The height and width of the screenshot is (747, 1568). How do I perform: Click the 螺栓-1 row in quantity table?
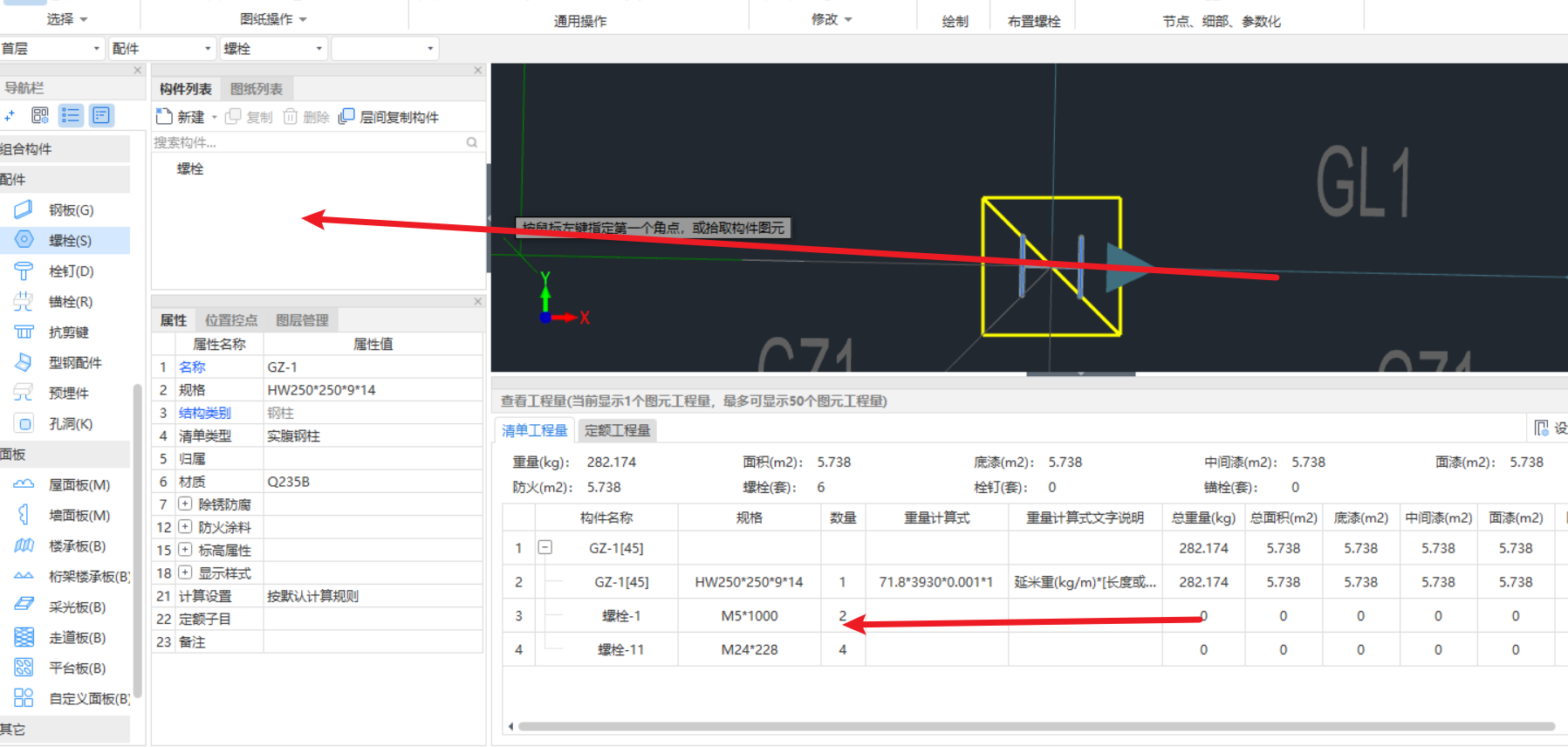tap(1034, 616)
